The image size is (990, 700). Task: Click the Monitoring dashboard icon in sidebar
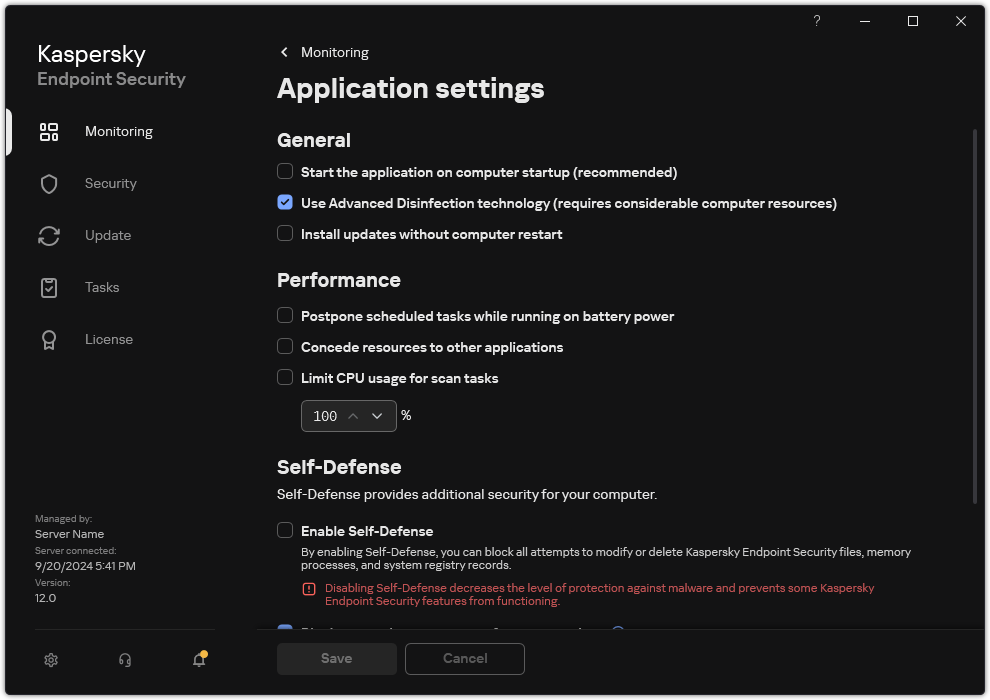point(49,132)
